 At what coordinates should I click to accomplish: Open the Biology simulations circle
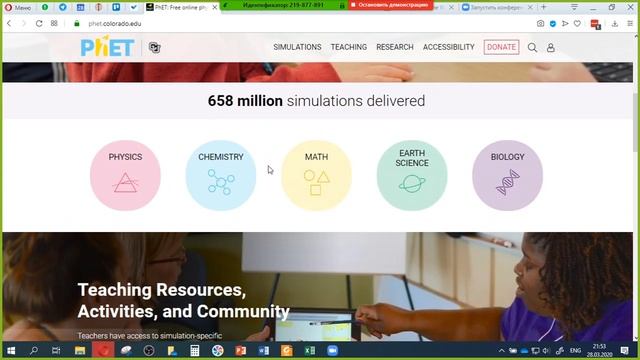(507, 176)
